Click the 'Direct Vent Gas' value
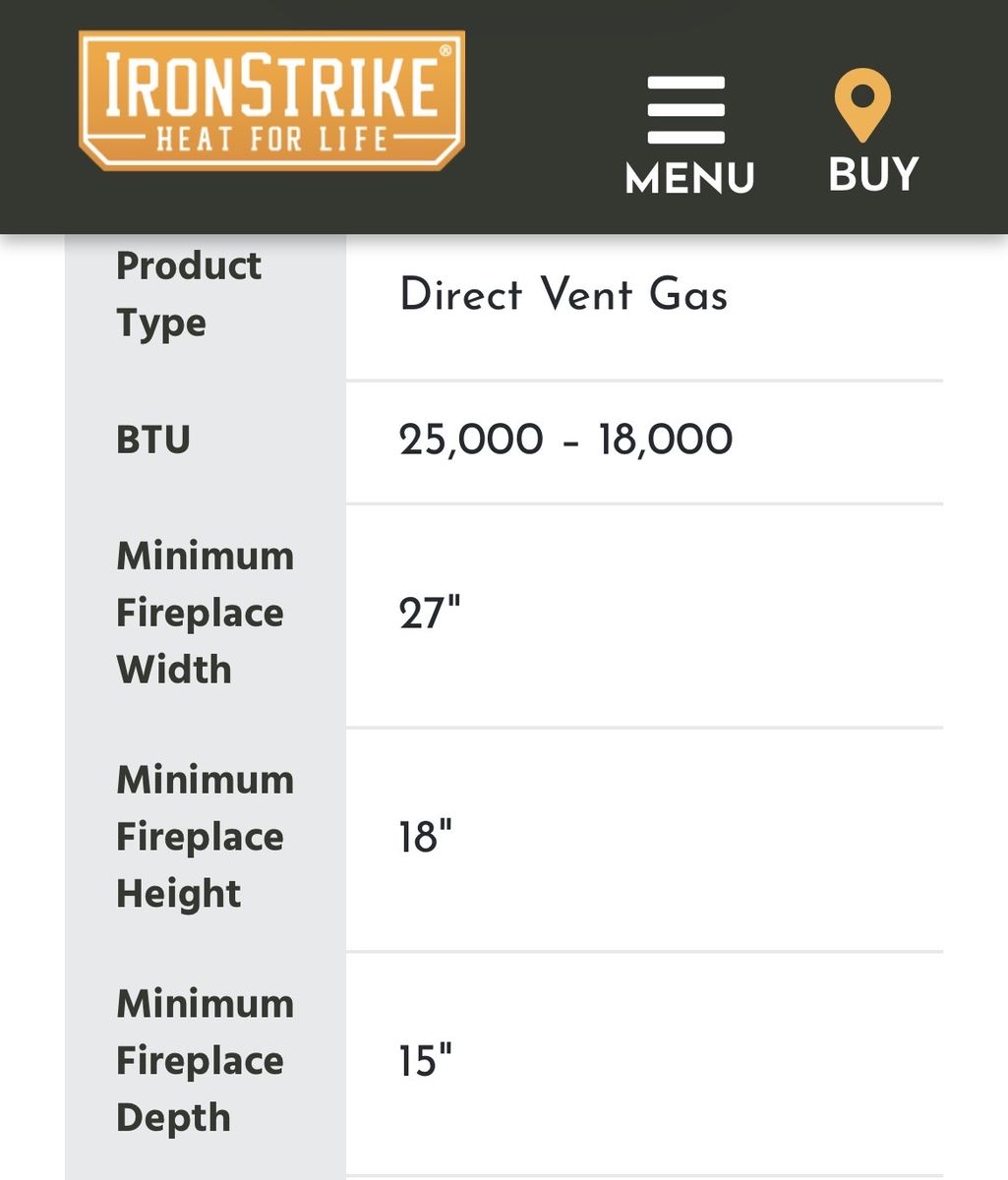This screenshot has height=1180, width=1008. [x=563, y=295]
